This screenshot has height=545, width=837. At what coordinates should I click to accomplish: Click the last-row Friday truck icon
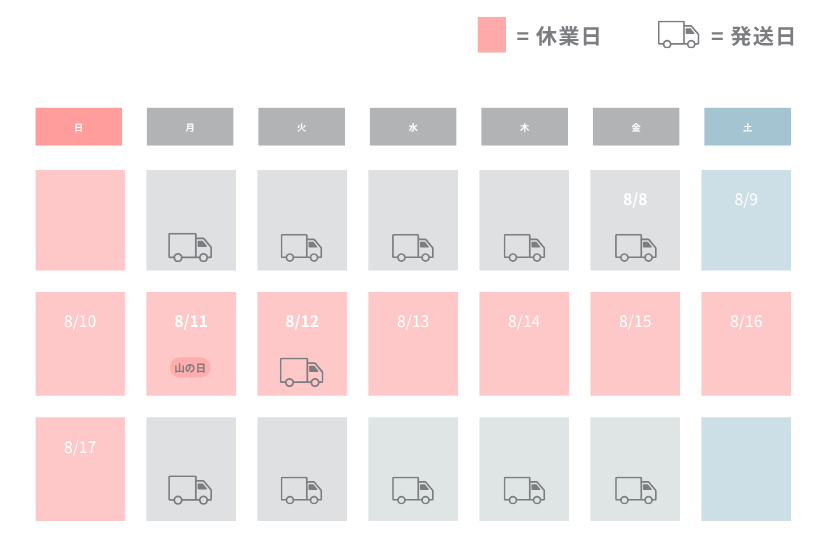[635, 490]
